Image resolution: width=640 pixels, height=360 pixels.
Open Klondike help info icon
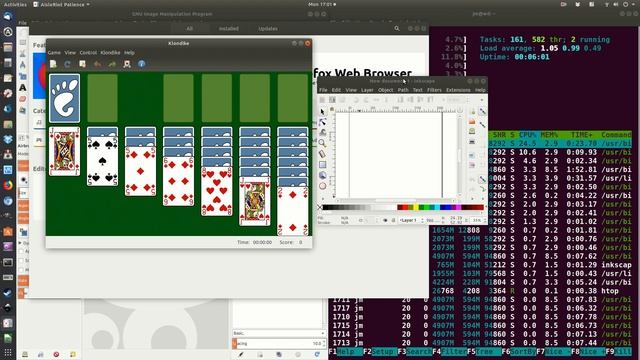coord(142,64)
